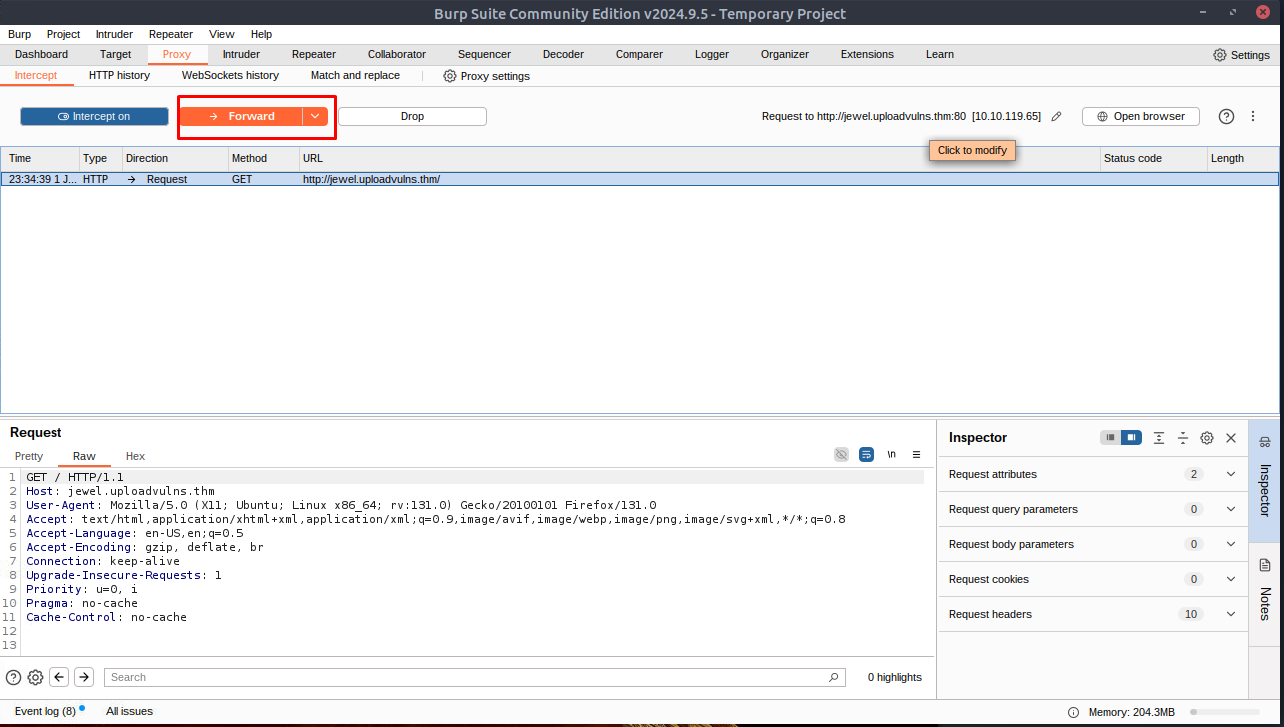The height and width of the screenshot is (727, 1284).
Task: Click search help question mark icon
Action: [x=13, y=677]
